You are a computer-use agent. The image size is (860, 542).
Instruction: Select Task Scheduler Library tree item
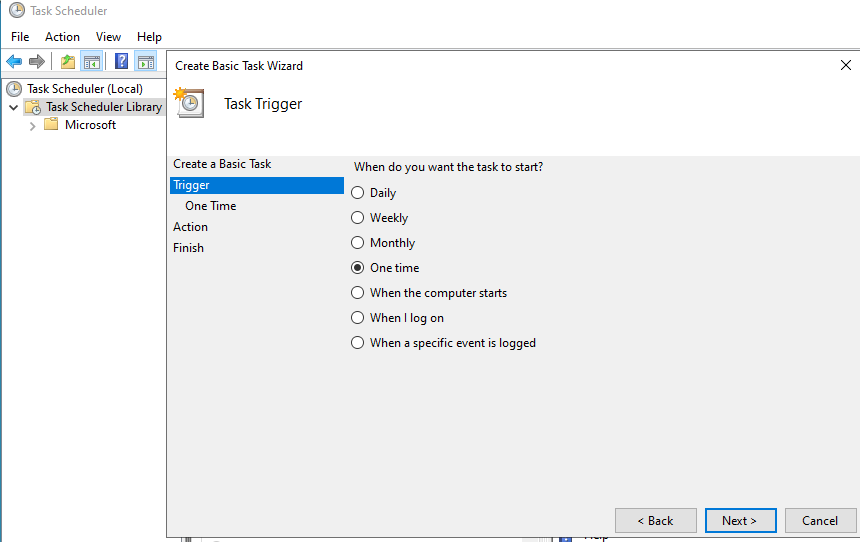pyautogui.click(x=104, y=107)
